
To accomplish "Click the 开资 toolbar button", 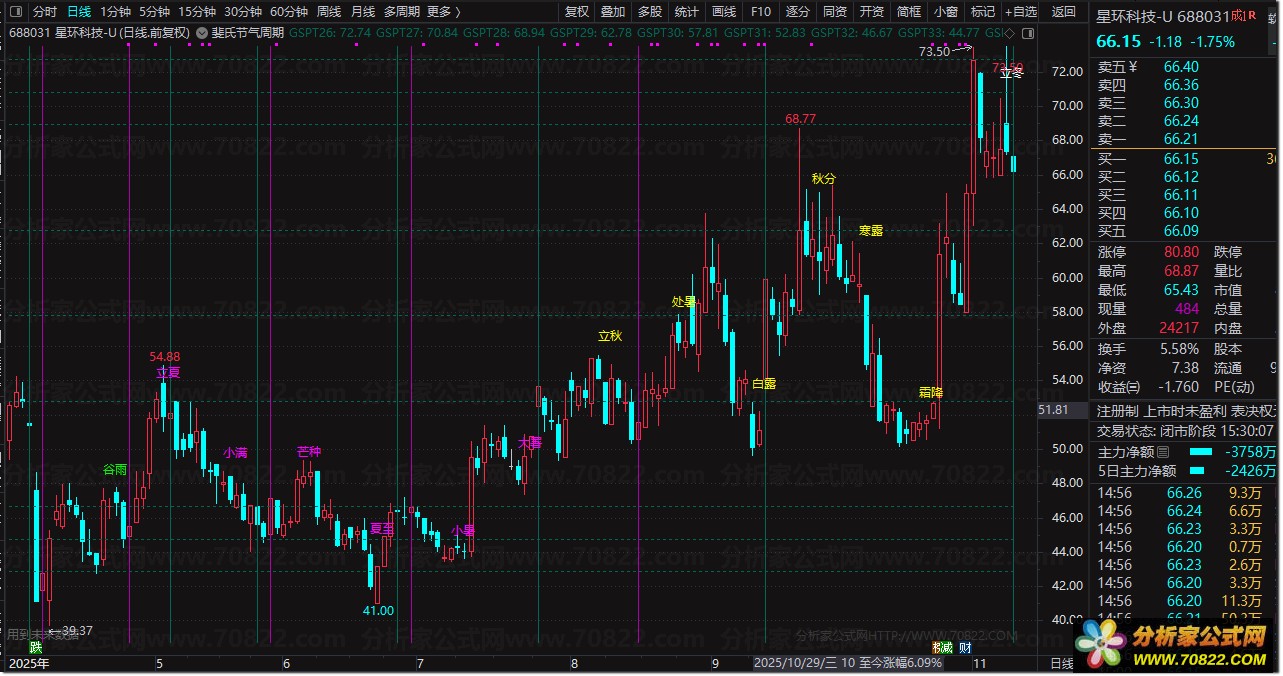I will click(872, 12).
